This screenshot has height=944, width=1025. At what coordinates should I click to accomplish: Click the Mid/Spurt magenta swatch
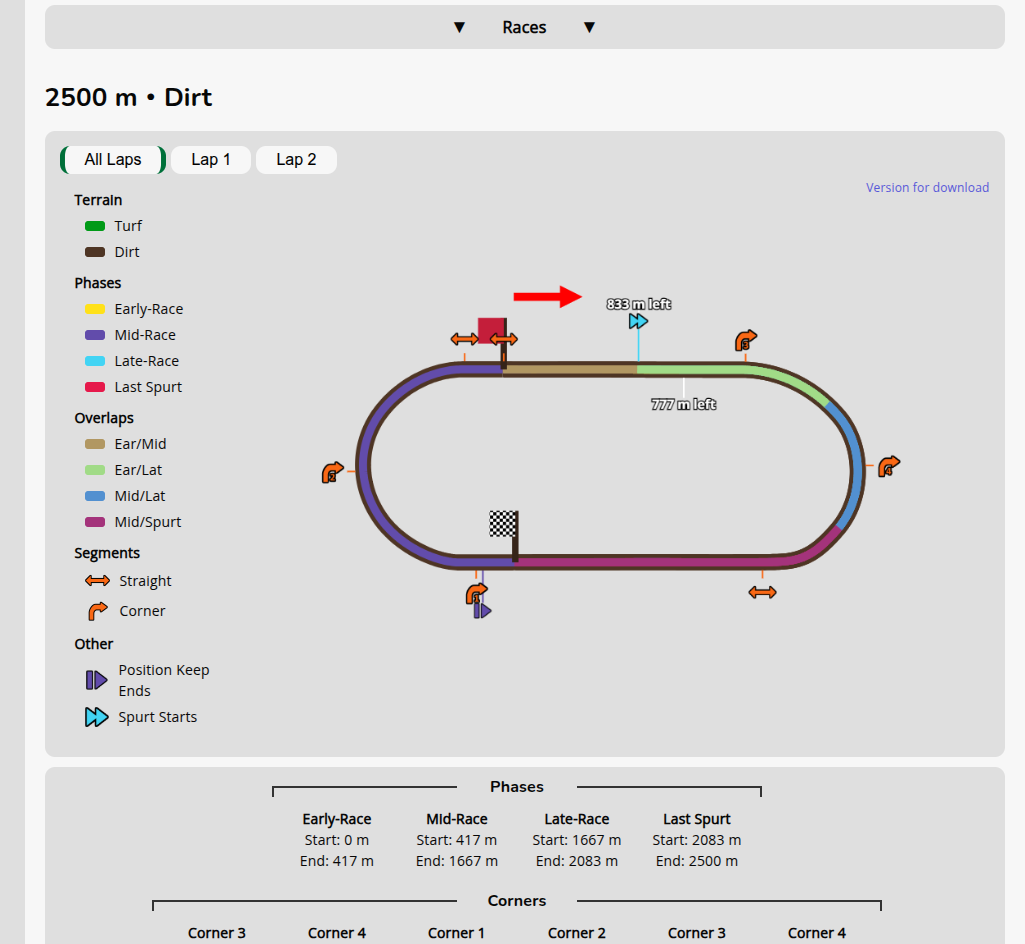click(x=95, y=522)
